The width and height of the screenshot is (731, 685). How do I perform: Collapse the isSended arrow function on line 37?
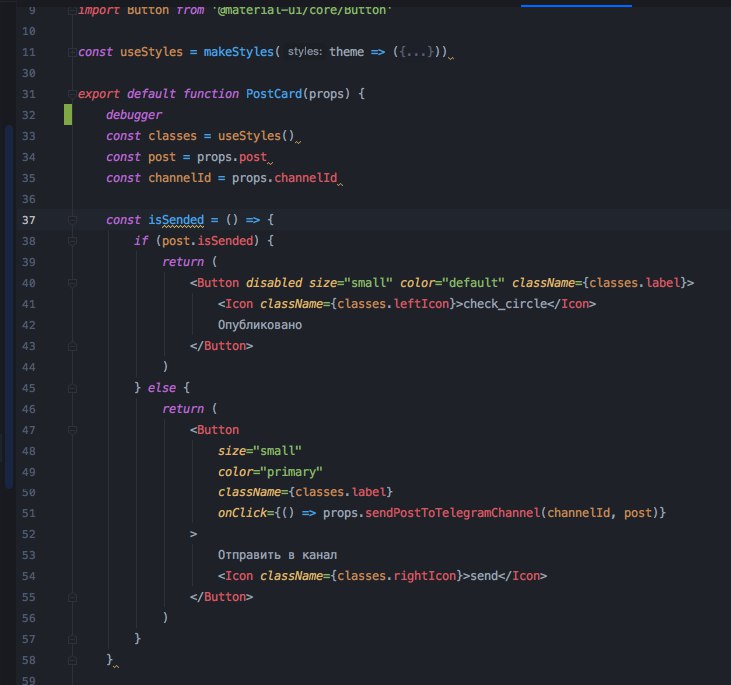click(x=72, y=220)
